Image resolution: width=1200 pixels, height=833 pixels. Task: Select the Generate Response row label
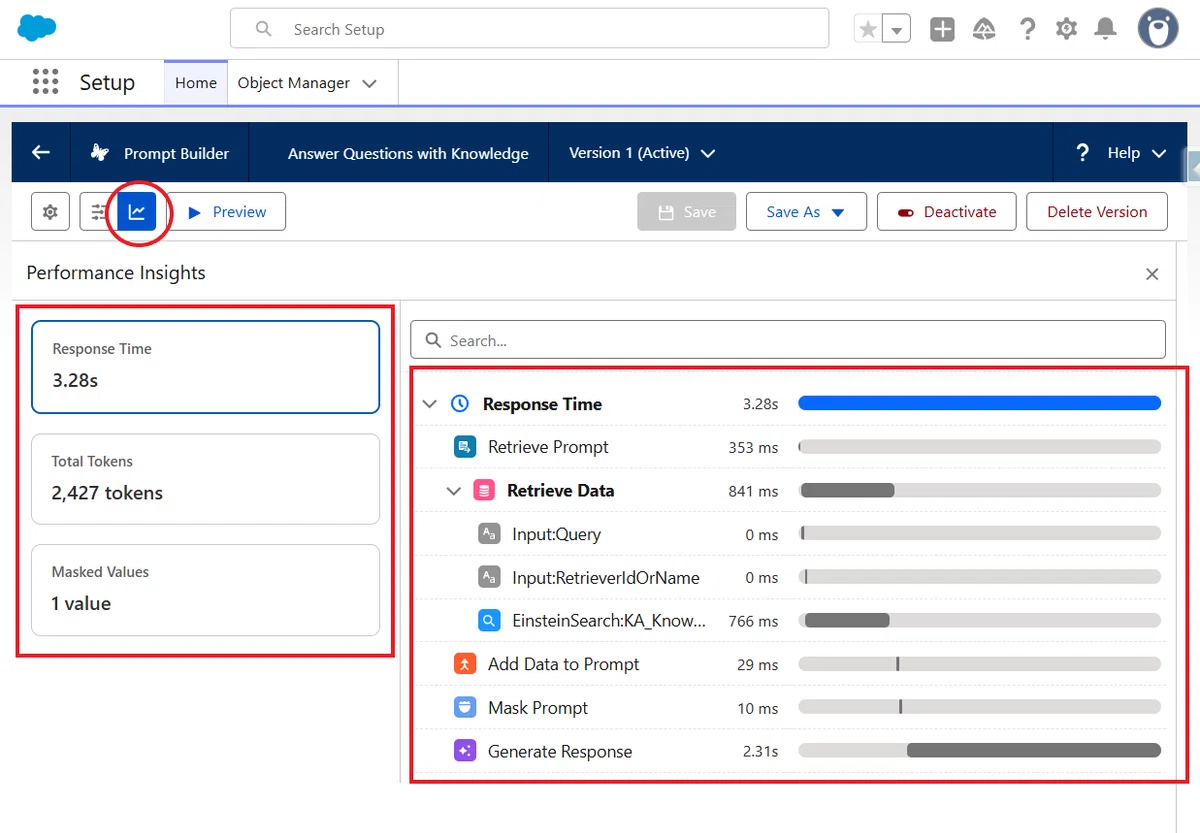pos(560,751)
